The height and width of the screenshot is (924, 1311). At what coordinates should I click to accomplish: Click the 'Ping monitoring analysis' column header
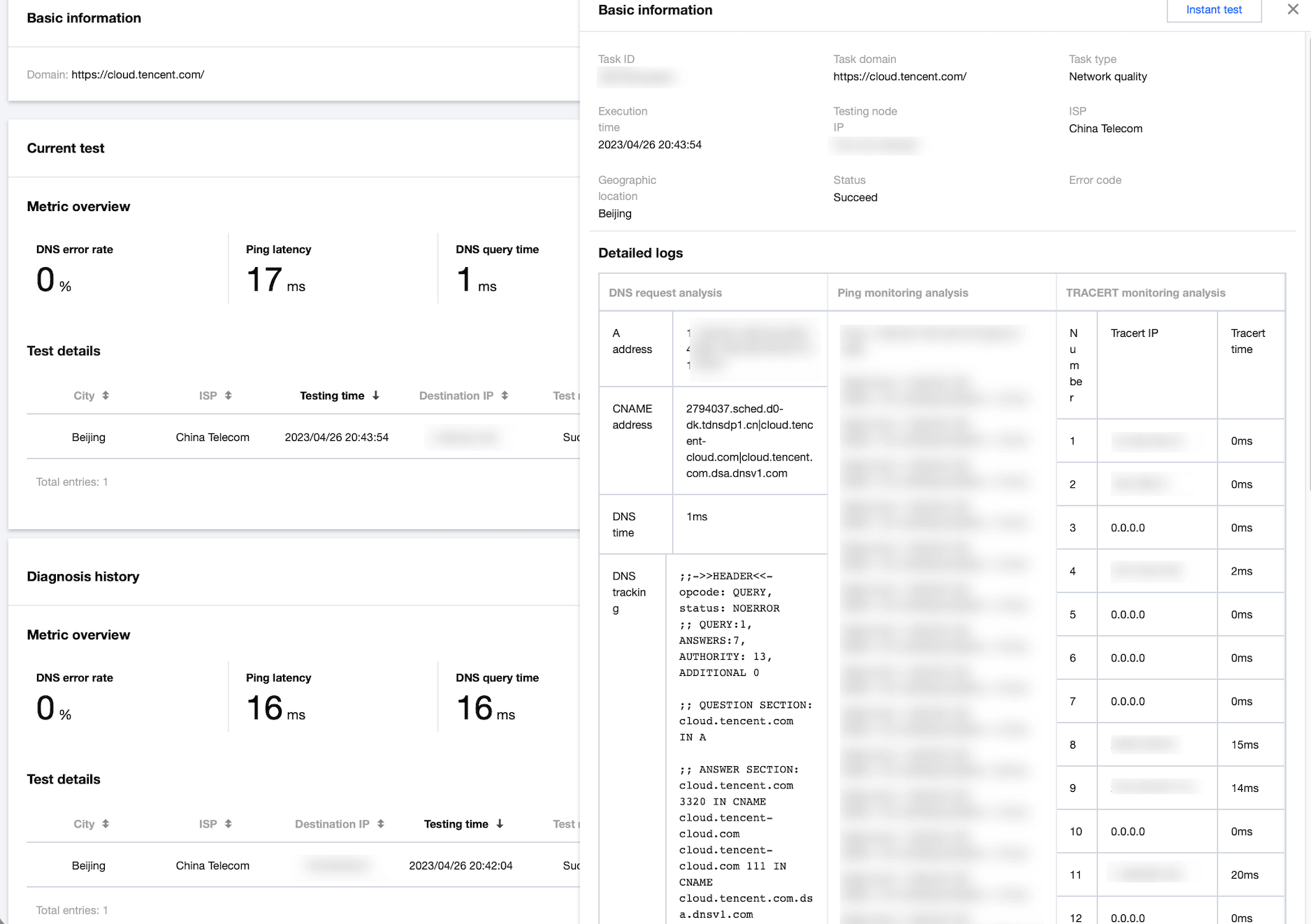tap(903, 293)
